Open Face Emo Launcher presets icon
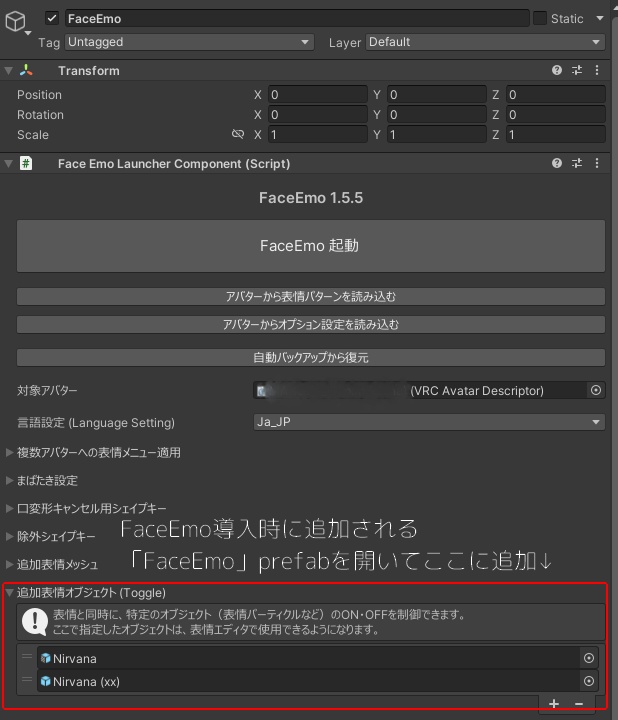Screen dimensions: 618x720 pyautogui.click(x=577, y=163)
